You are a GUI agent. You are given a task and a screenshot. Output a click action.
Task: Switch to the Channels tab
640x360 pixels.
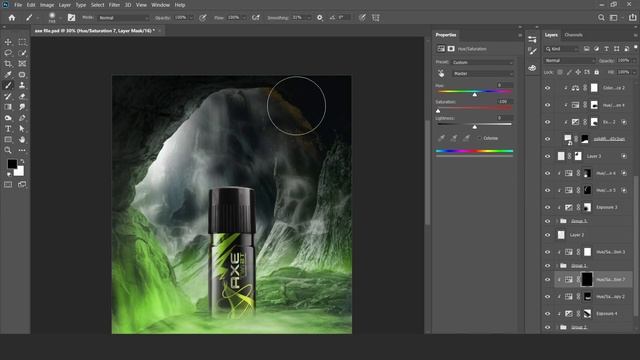pyautogui.click(x=573, y=35)
